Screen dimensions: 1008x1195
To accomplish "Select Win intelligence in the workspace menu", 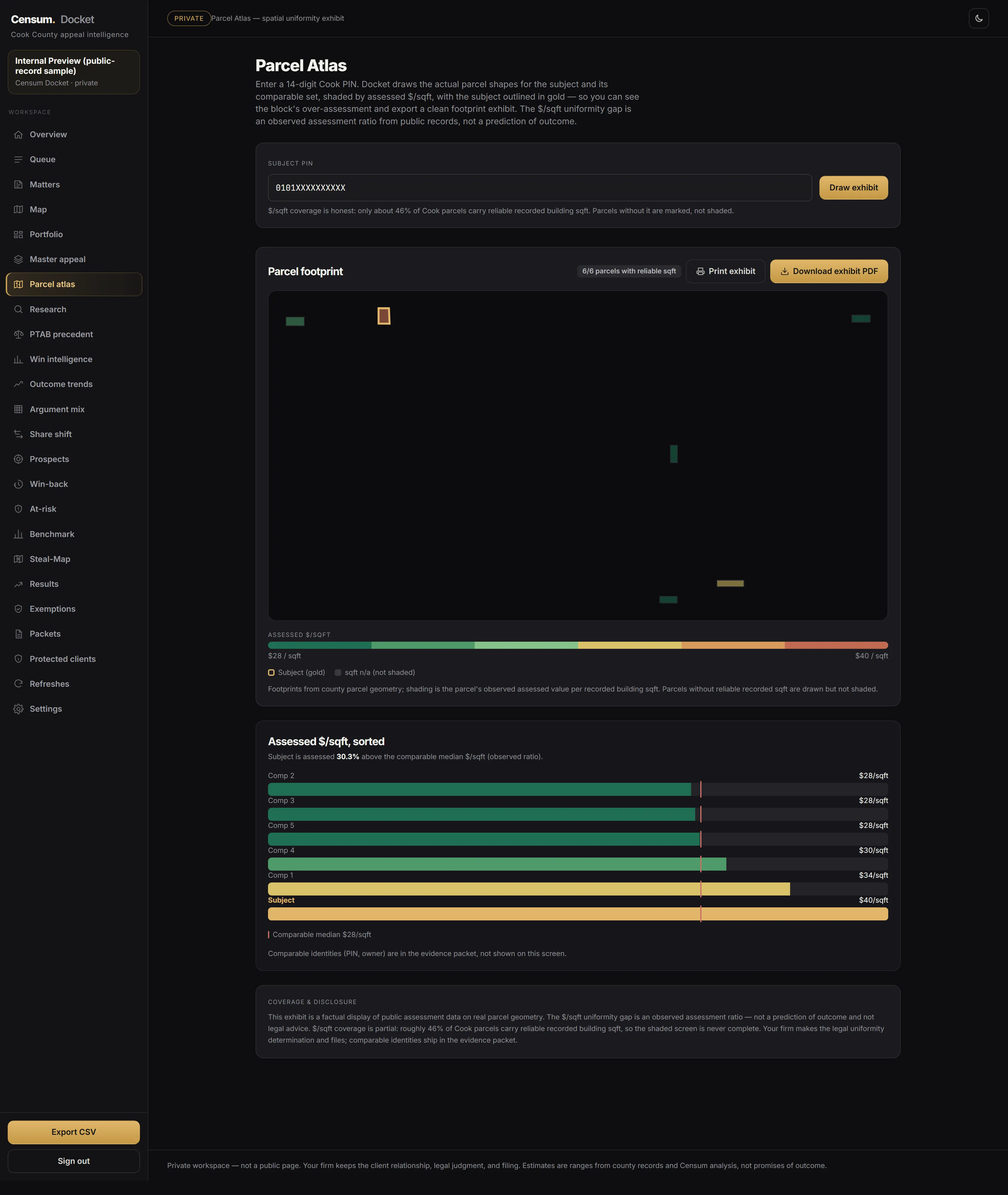I will [74, 359].
